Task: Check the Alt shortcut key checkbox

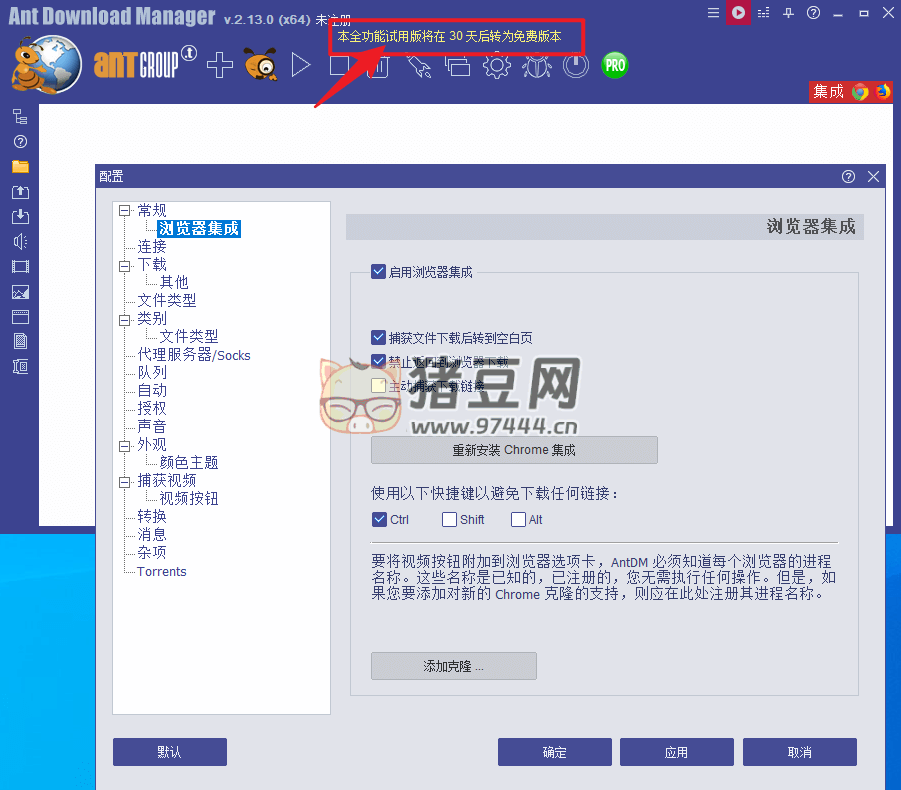Action: coord(518,519)
